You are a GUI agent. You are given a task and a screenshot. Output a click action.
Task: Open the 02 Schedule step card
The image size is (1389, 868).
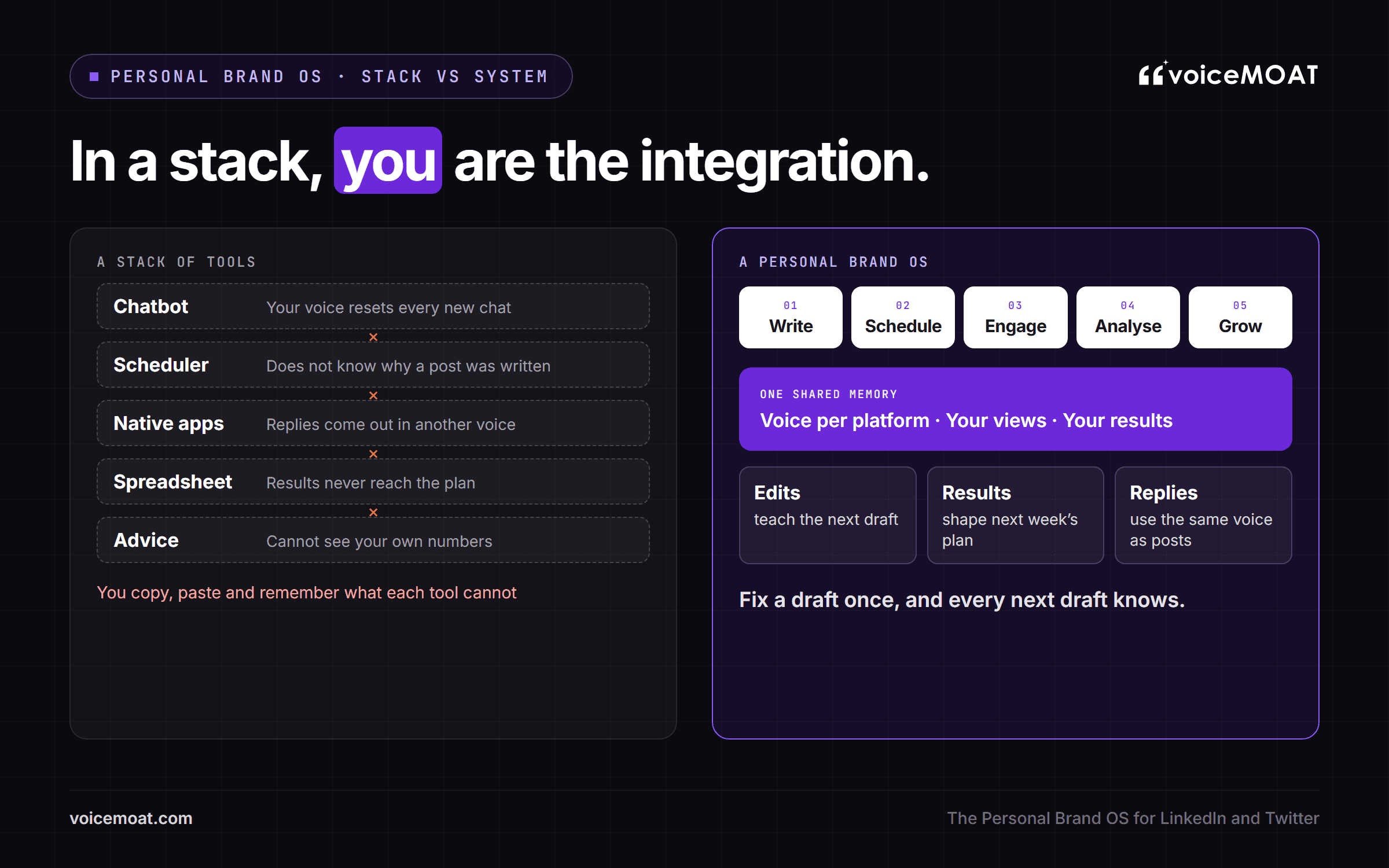coord(903,317)
